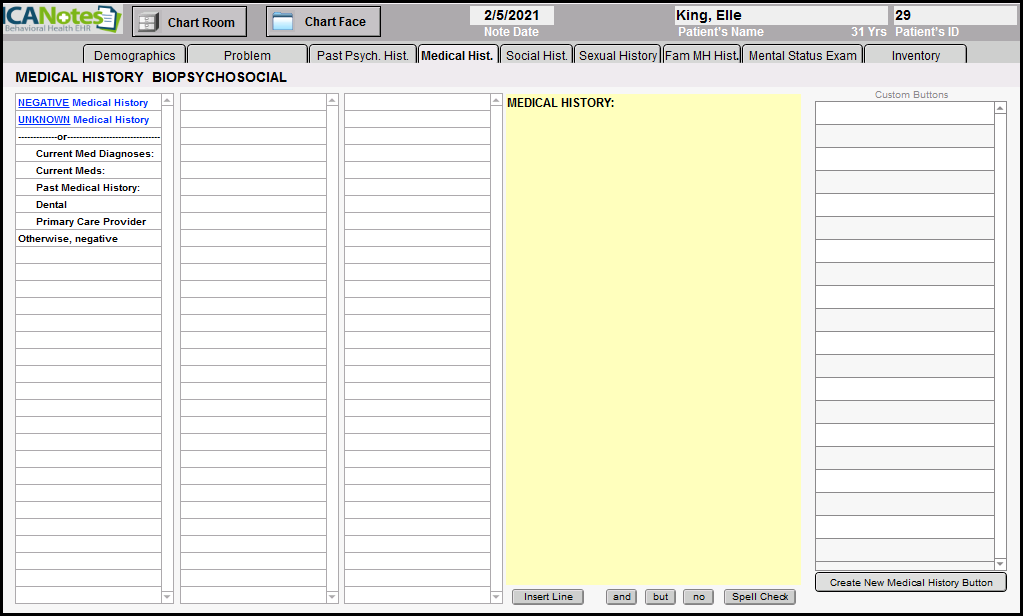Open the Chart Room
1023x616 pixels.
[189, 22]
